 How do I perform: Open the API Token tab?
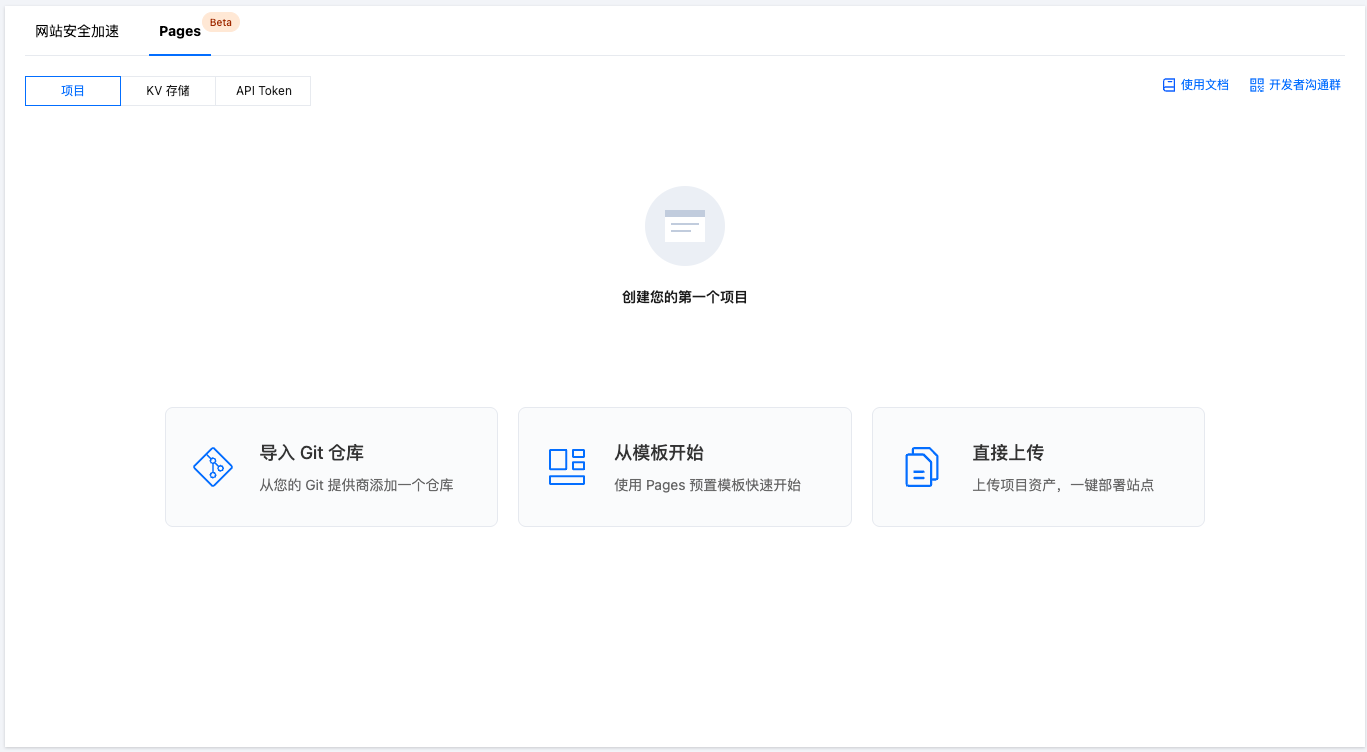tap(264, 91)
